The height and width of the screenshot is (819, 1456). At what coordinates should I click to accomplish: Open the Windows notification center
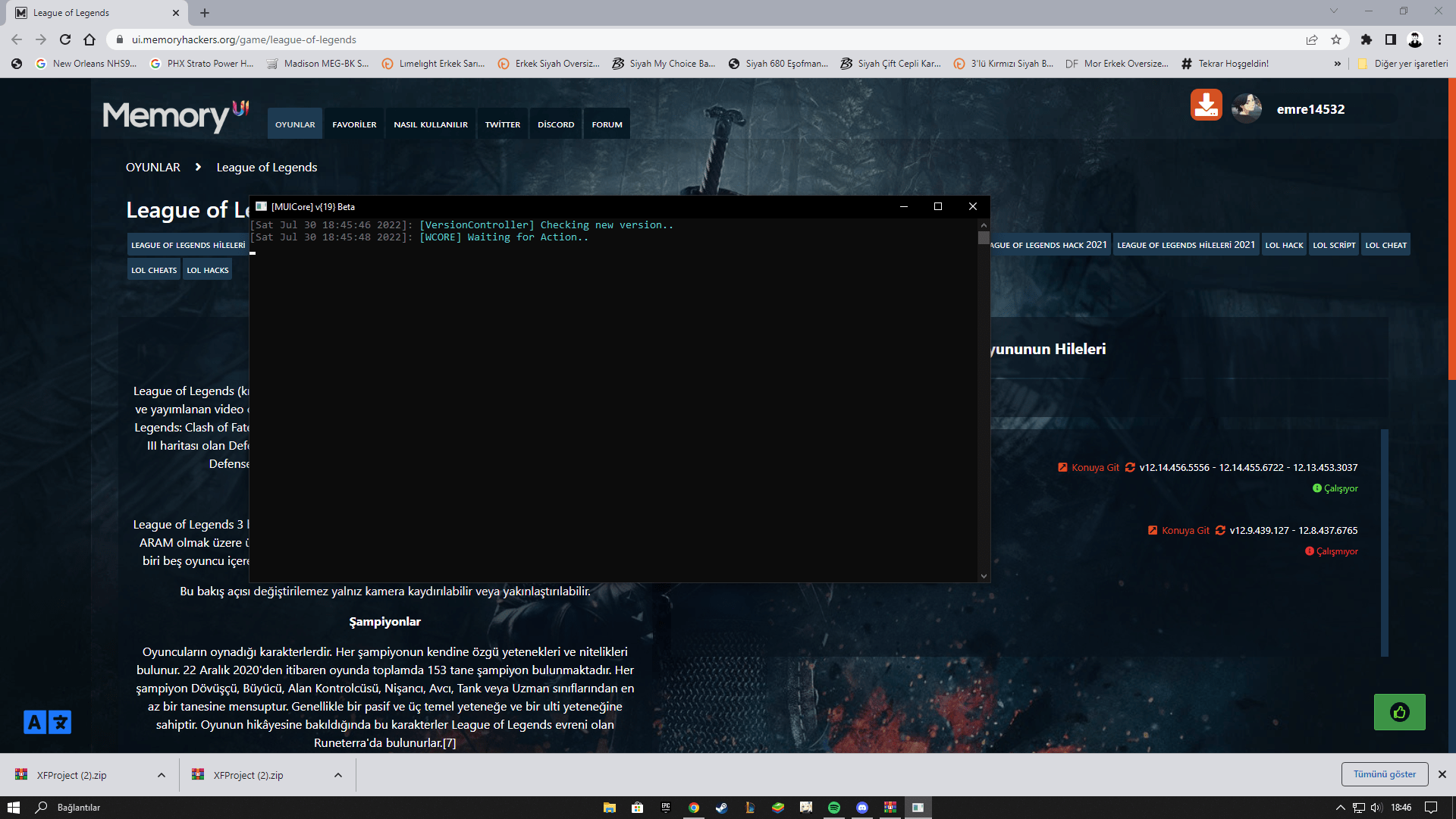(1431, 808)
